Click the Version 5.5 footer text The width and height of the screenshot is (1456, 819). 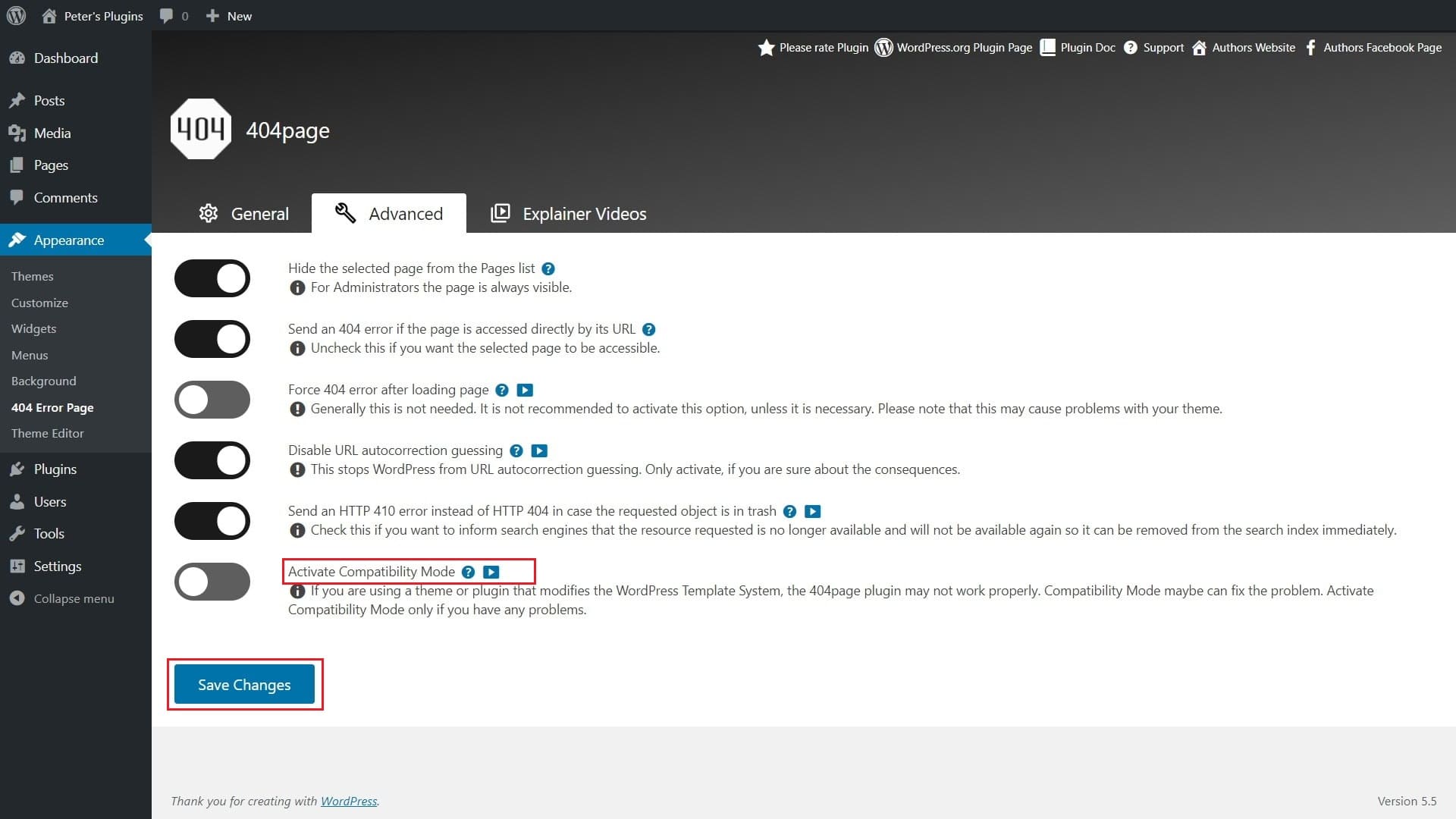1407,801
